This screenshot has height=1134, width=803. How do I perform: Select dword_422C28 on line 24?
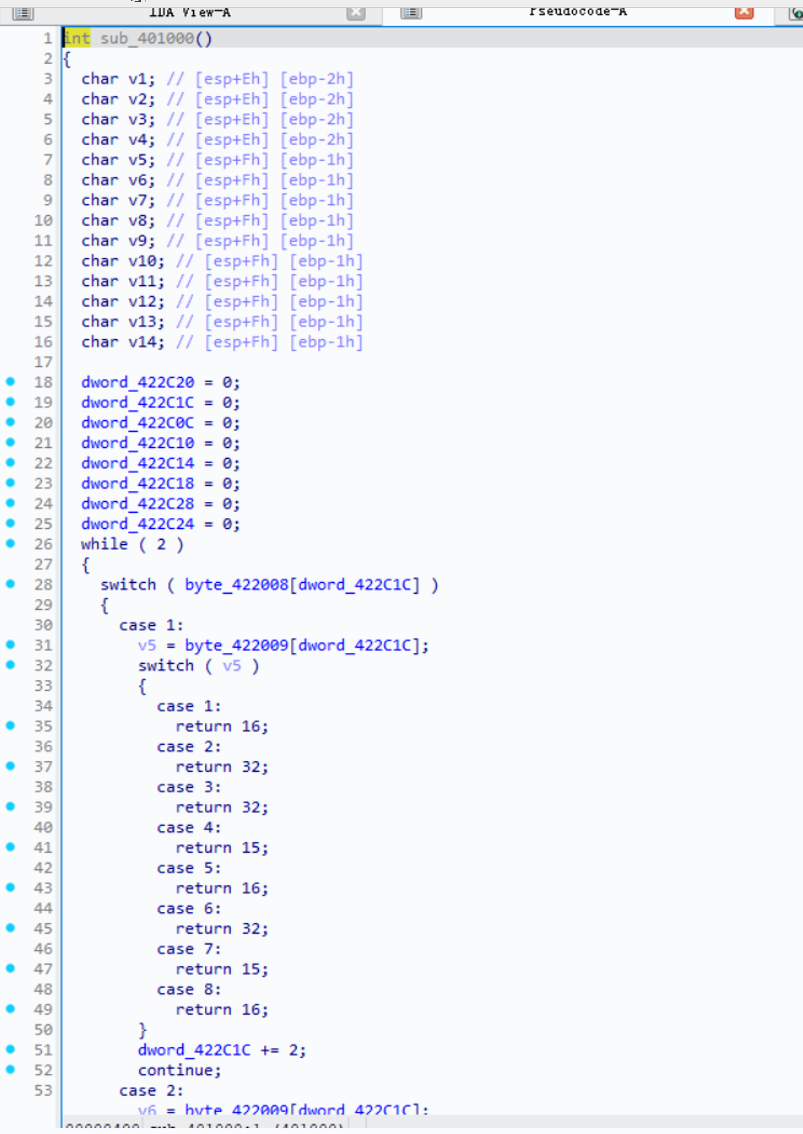tap(137, 503)
